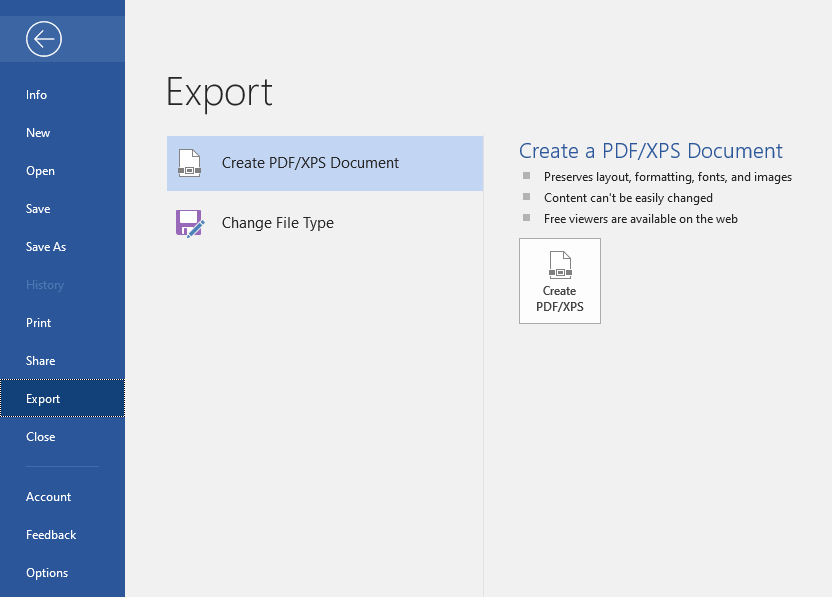
Task: Select the Create PDF/XPS Document export option
Action: (310, 163)
